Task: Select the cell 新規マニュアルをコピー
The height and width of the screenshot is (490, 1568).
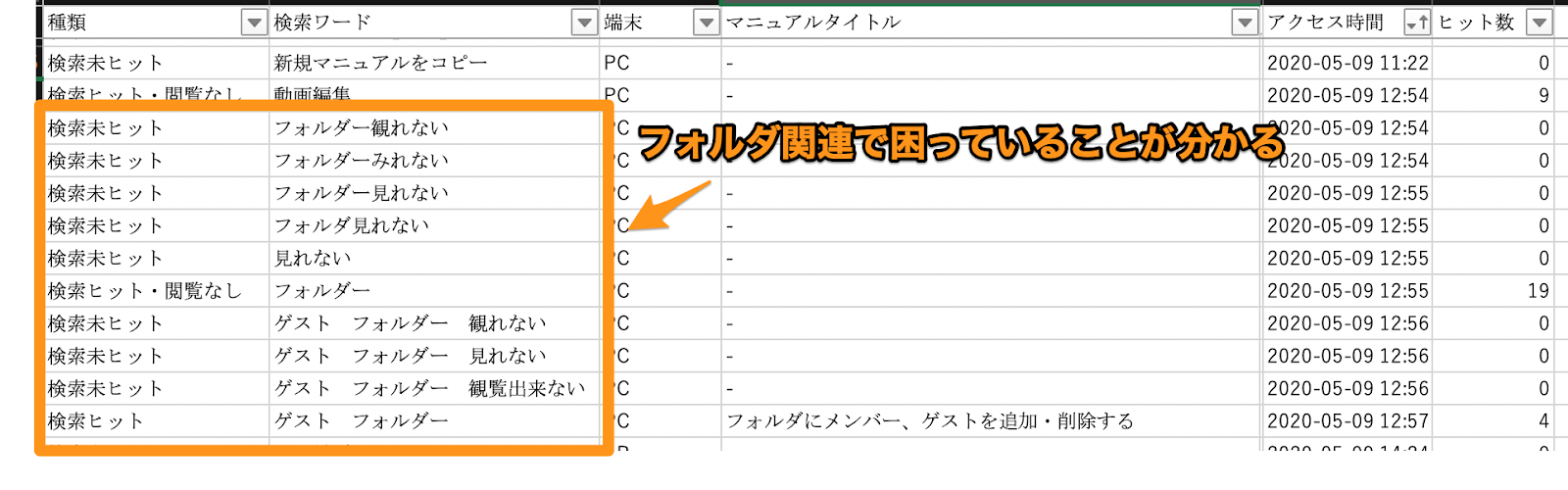Action: pyautogui.click(x=380, y=63)
